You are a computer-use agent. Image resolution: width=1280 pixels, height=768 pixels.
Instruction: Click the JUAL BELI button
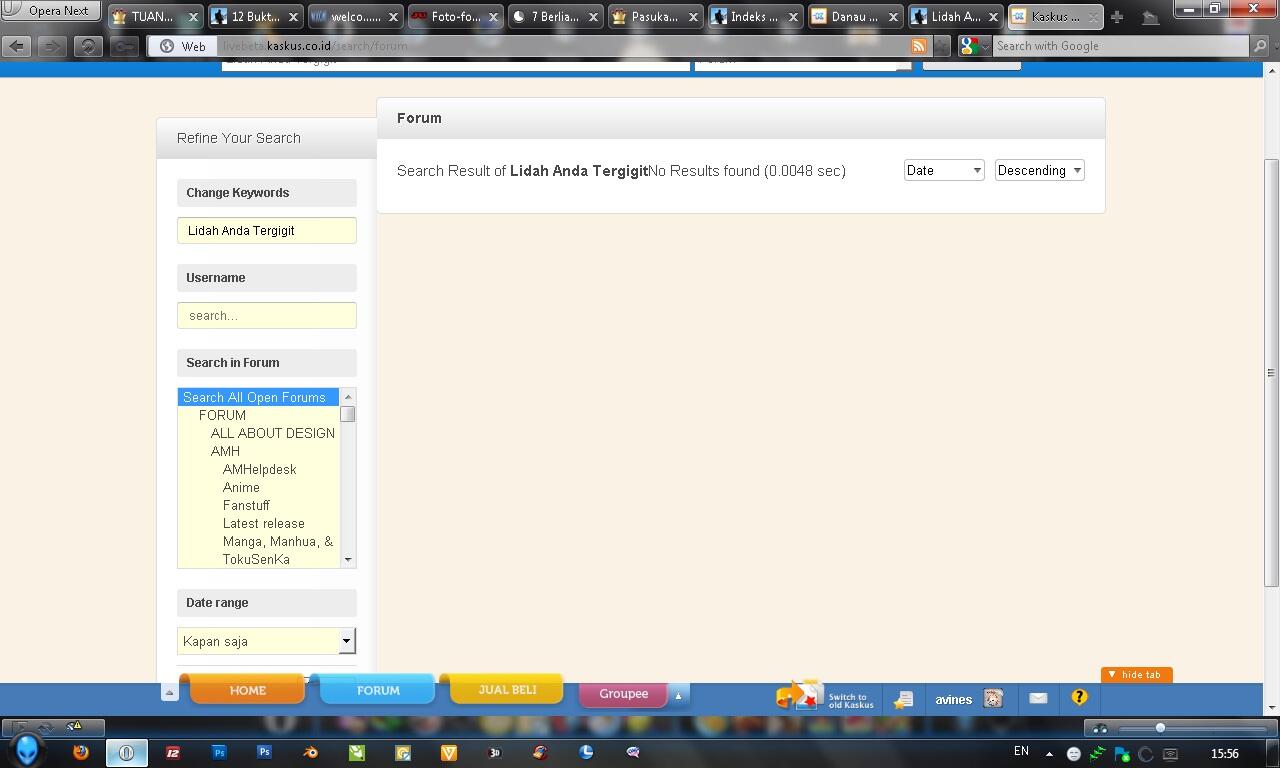click(507, 689)
